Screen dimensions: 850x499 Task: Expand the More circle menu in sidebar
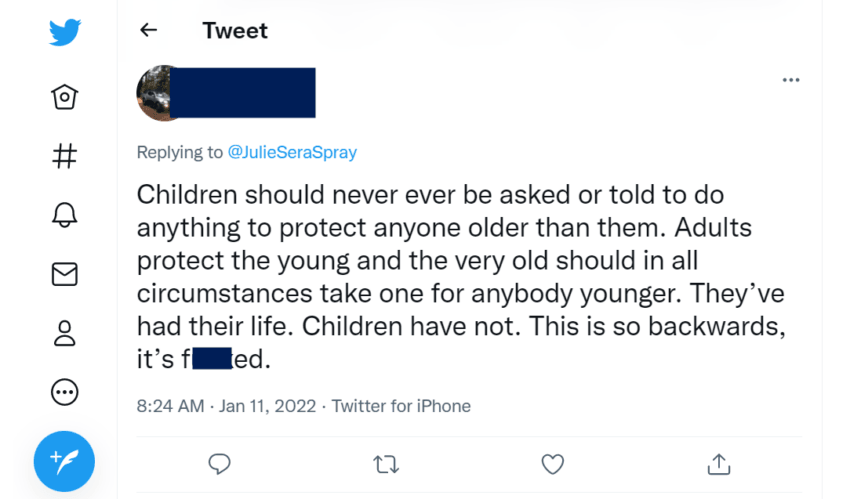coord(65,392)
